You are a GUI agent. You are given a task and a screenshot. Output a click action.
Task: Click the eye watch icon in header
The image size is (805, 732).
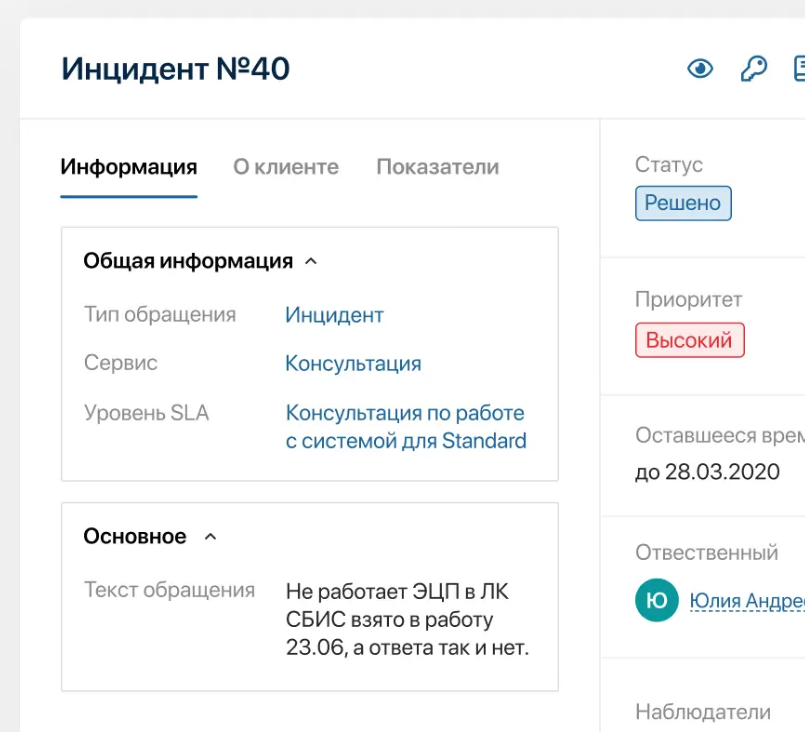(x=700, y=69)
